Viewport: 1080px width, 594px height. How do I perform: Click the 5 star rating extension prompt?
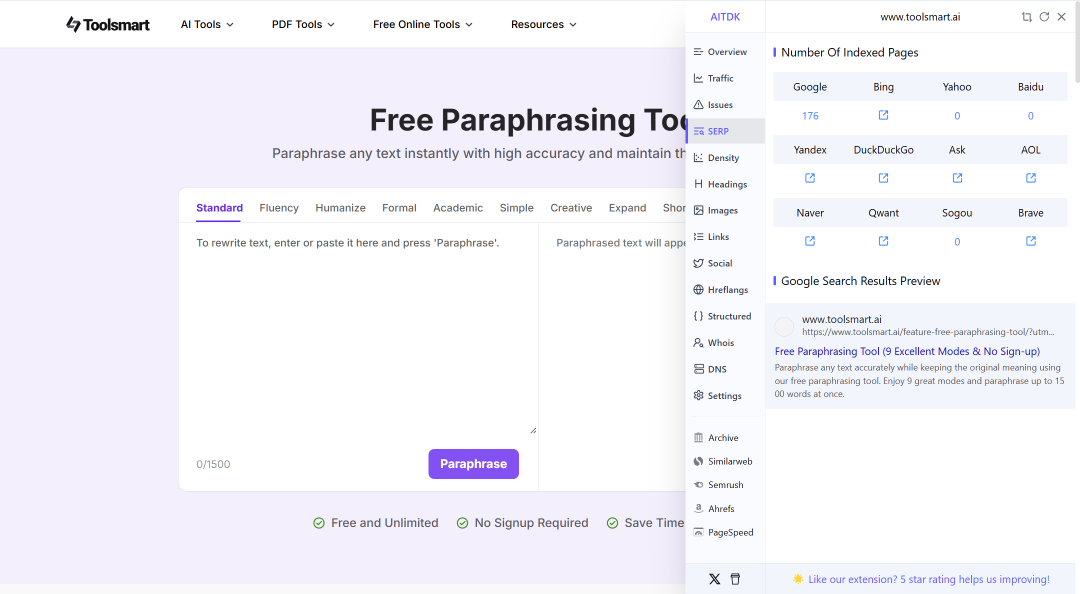(921, 580)
